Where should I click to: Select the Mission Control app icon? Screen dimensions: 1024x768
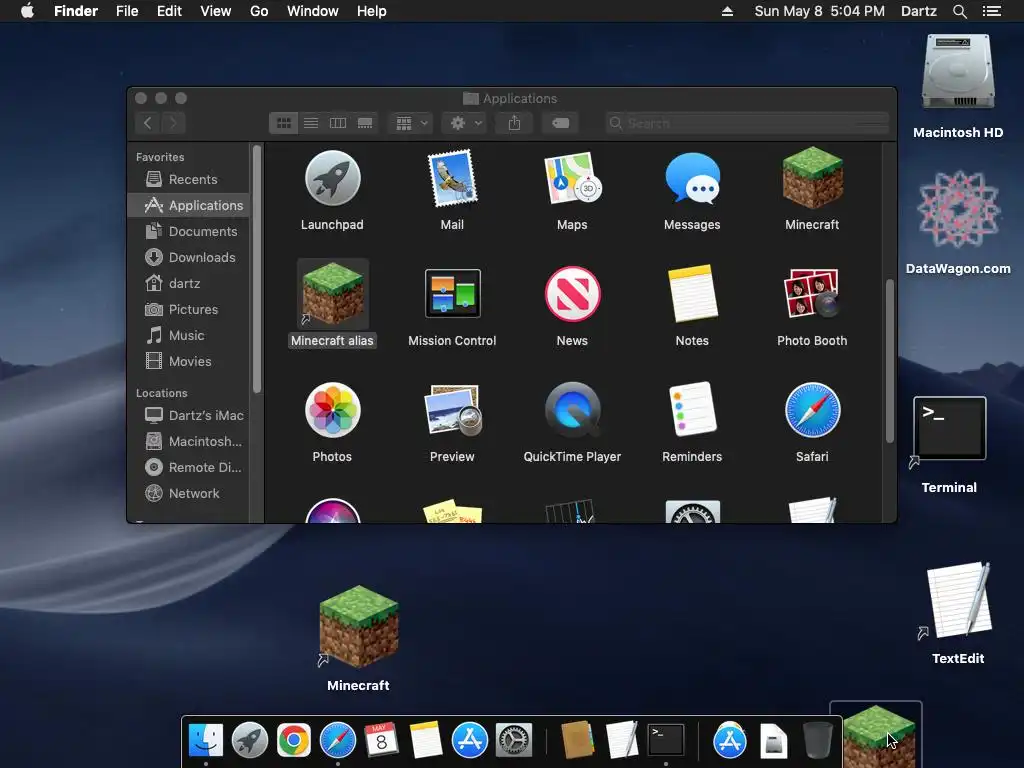point(453,294)
